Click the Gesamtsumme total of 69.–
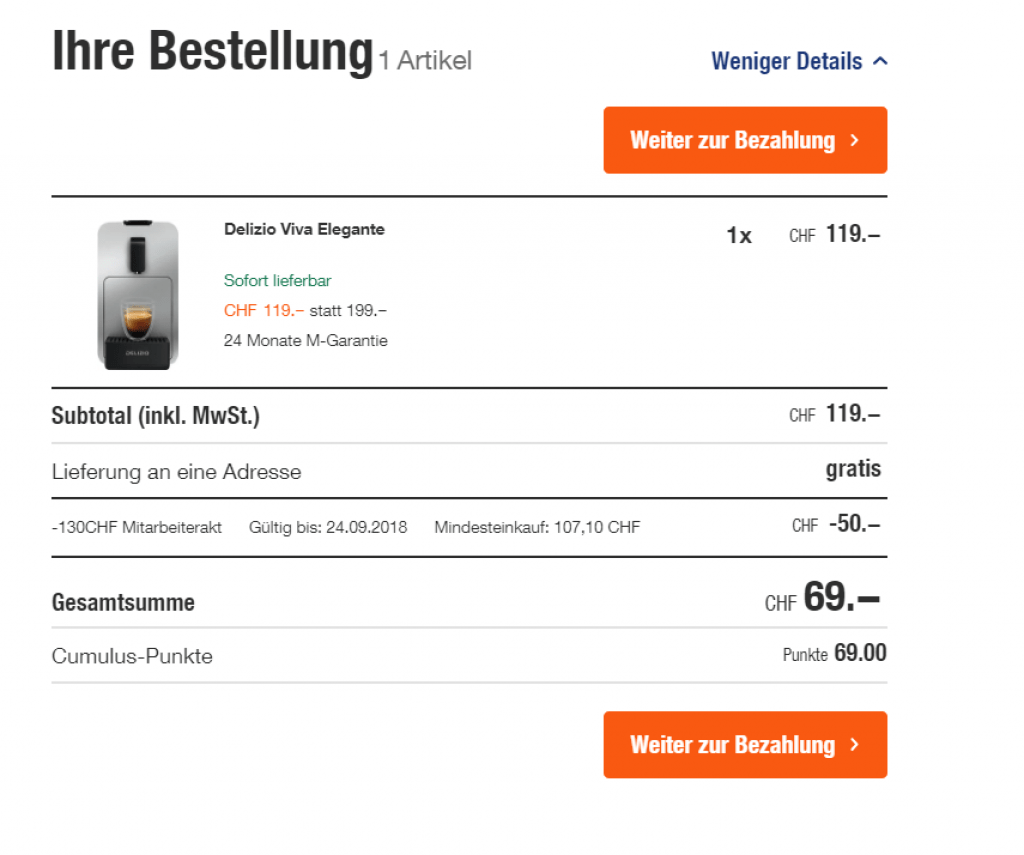The image size is (1024, 855). pyautogui.click(x=840, y=599)
